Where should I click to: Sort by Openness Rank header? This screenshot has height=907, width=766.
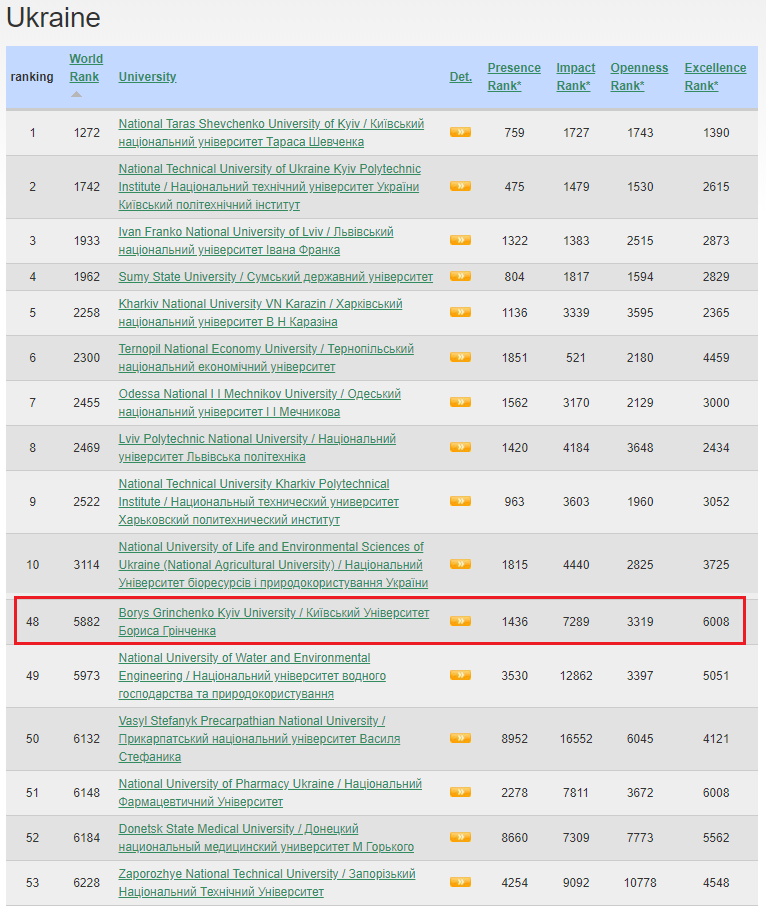(x=639, y=76)
